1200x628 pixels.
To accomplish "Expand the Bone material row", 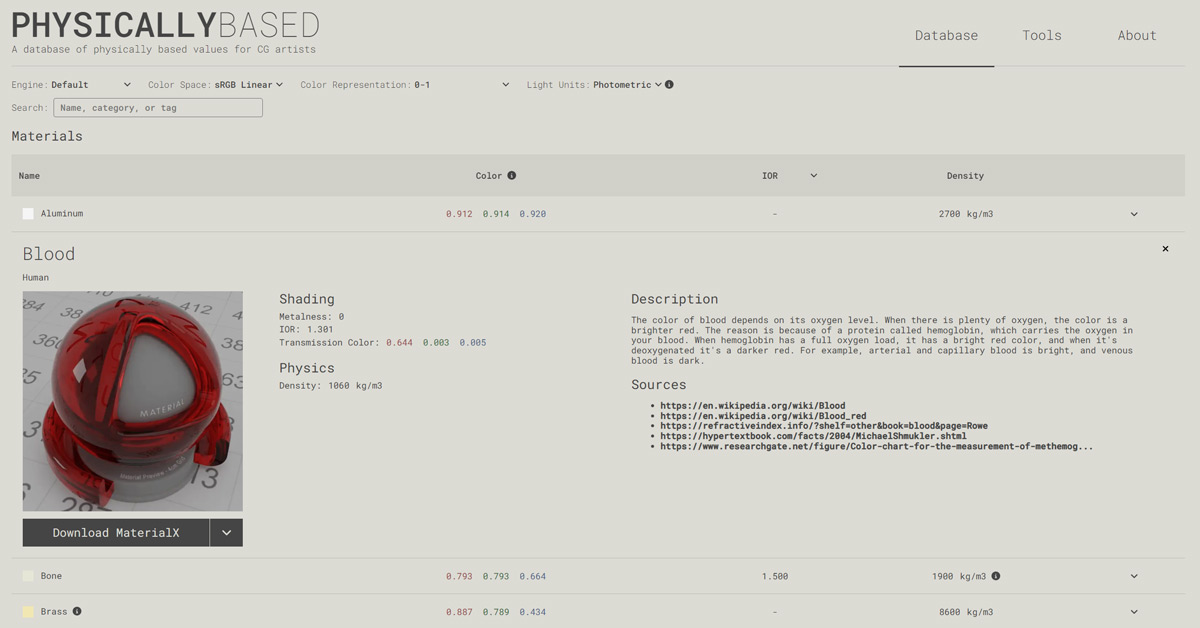I will 1134,576.
